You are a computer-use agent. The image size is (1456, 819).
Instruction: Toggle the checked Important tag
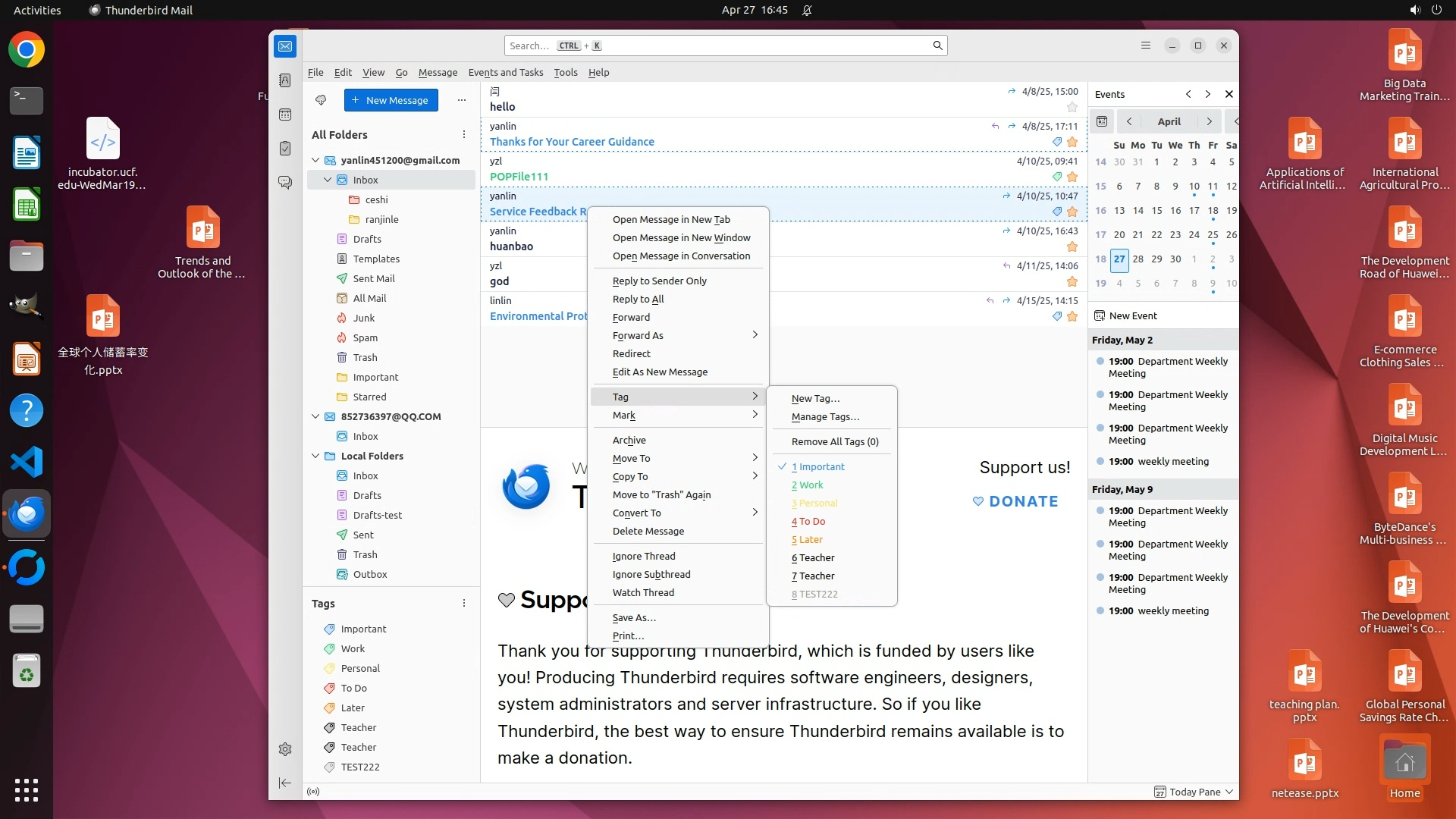(x=817, y=467)
